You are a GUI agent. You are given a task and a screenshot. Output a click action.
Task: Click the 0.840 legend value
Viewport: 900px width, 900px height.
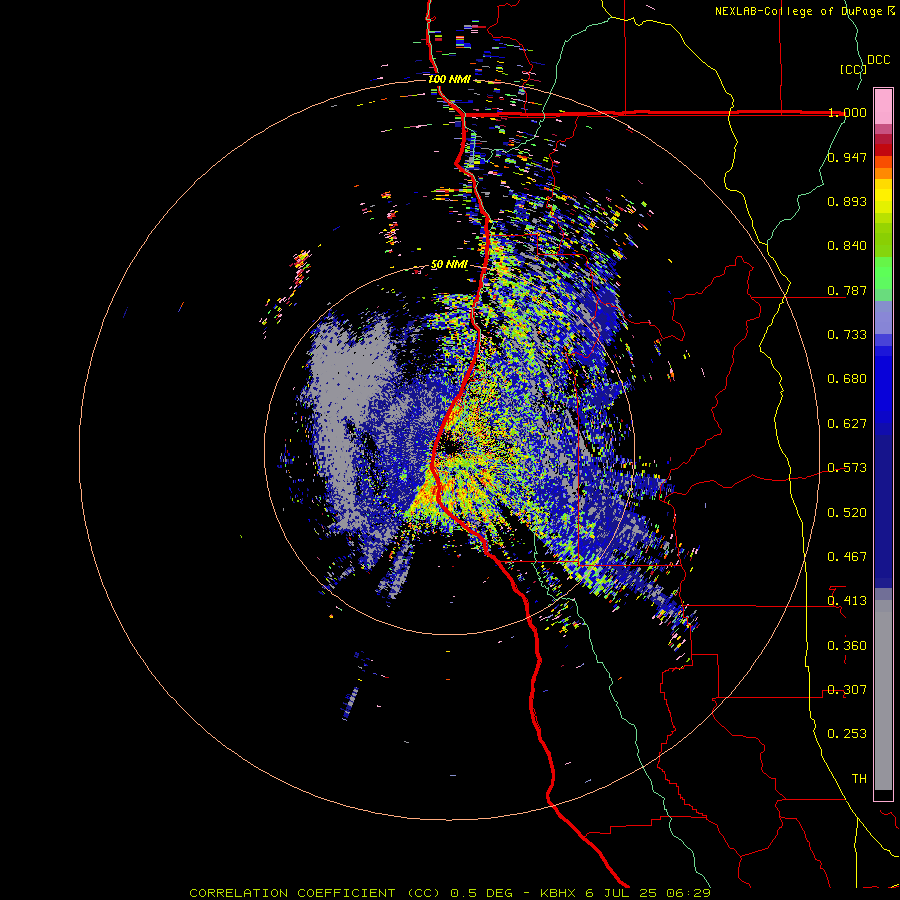(x=847, y=246)
